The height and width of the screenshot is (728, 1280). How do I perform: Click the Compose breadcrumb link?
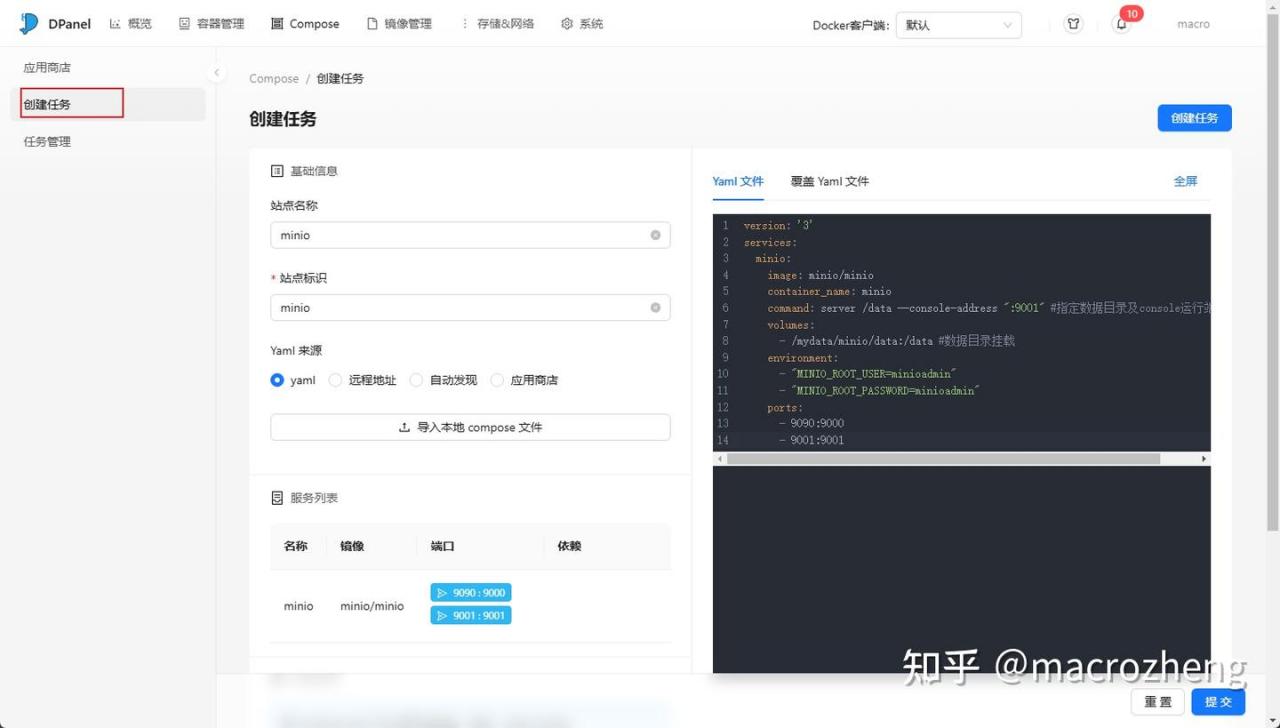coord(274,78)
